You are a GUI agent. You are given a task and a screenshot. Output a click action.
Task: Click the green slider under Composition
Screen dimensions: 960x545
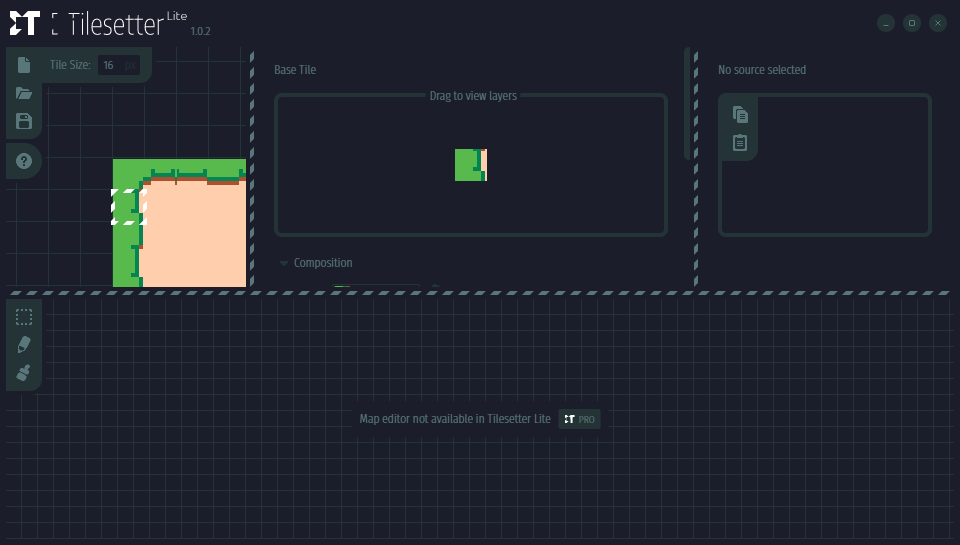coord(342,286)
